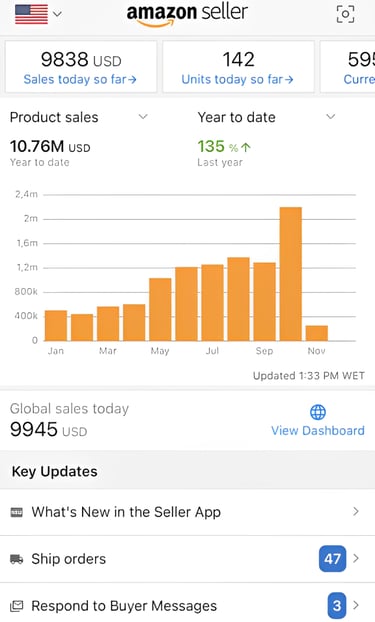Open Units today so far link

click(x=237, y=80)
